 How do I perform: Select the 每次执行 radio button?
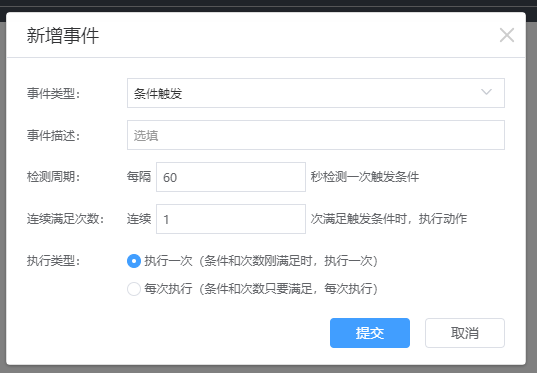pos(134,289)
